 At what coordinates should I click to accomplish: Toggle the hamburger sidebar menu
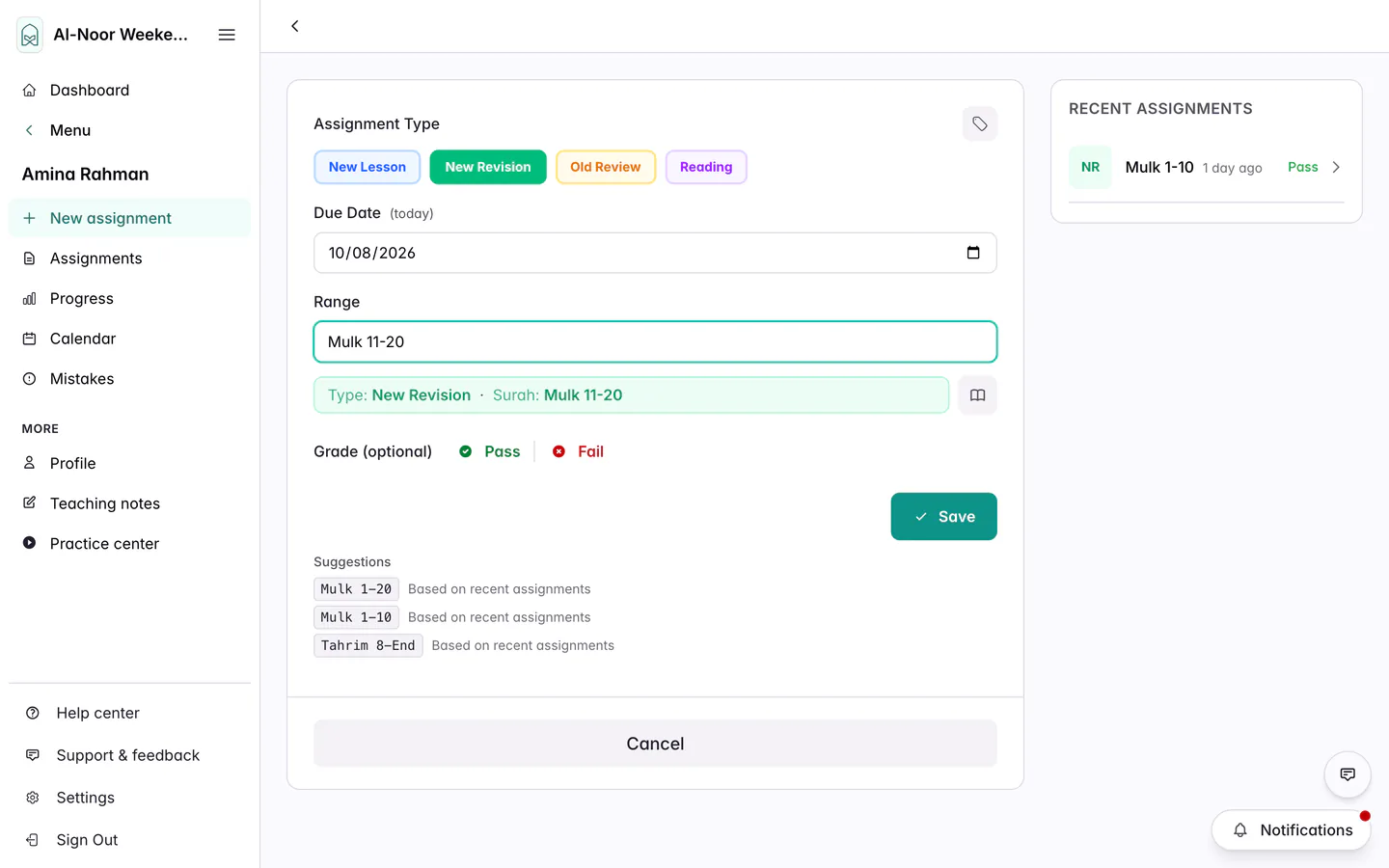point(227,35)
